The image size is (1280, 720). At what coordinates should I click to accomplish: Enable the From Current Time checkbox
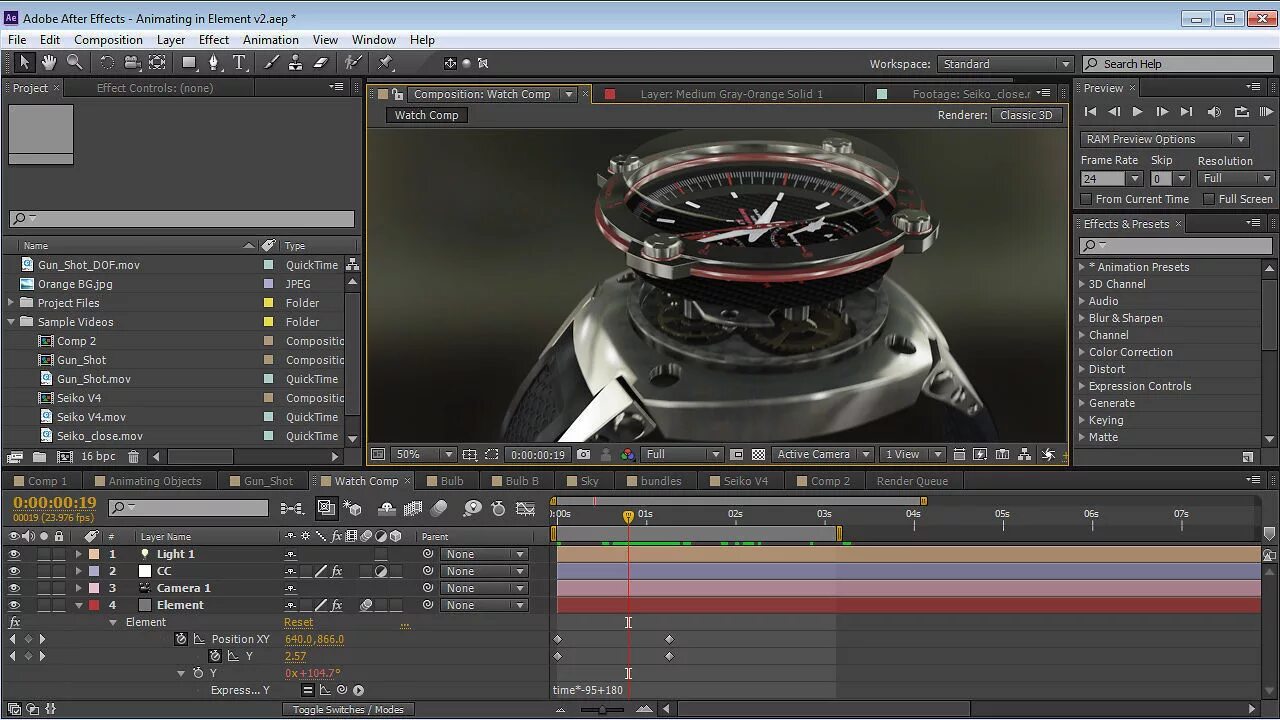pyautogui.click(x=1087, y=199)
